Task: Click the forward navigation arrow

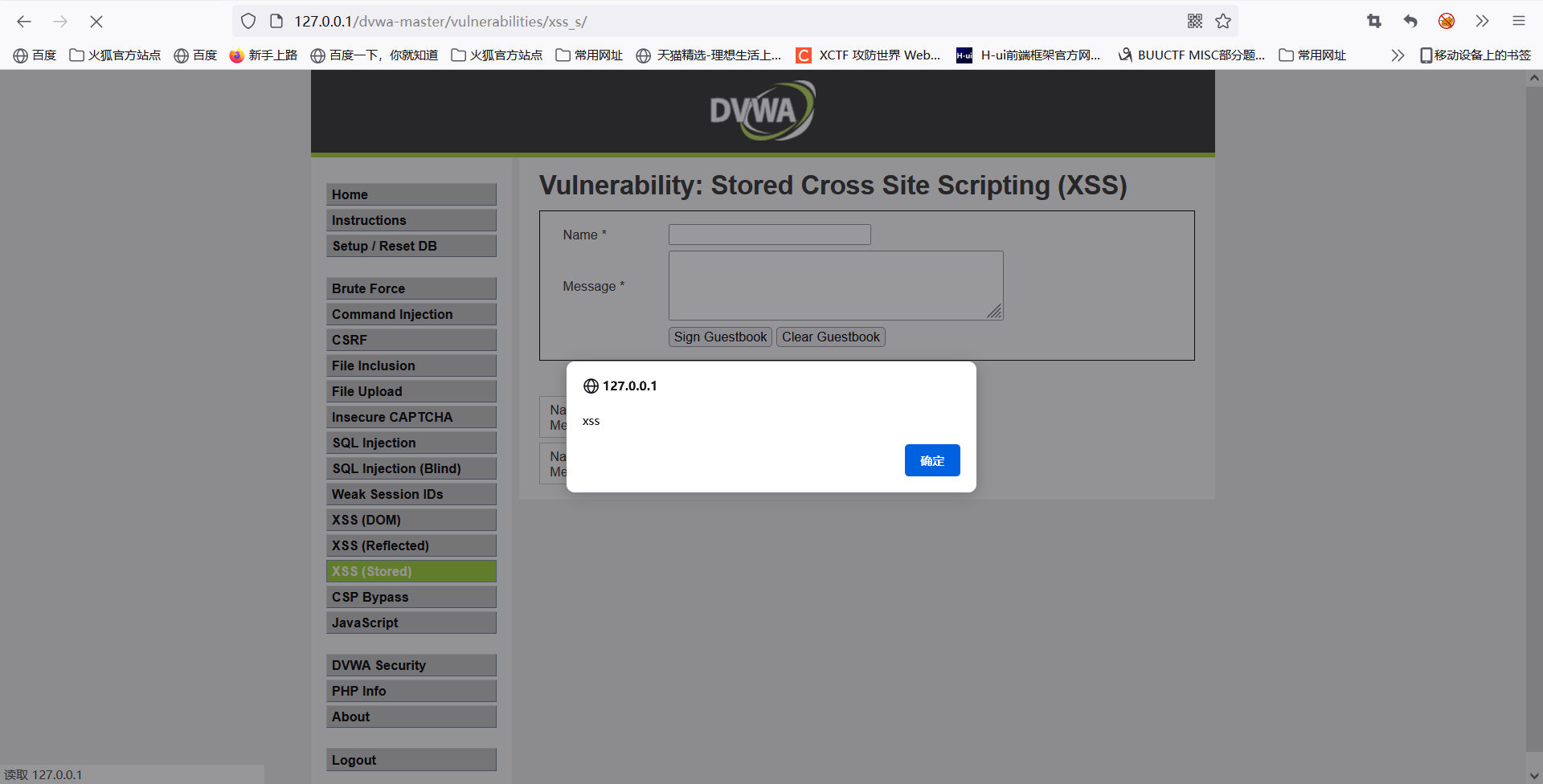Action: pos(60,22)
